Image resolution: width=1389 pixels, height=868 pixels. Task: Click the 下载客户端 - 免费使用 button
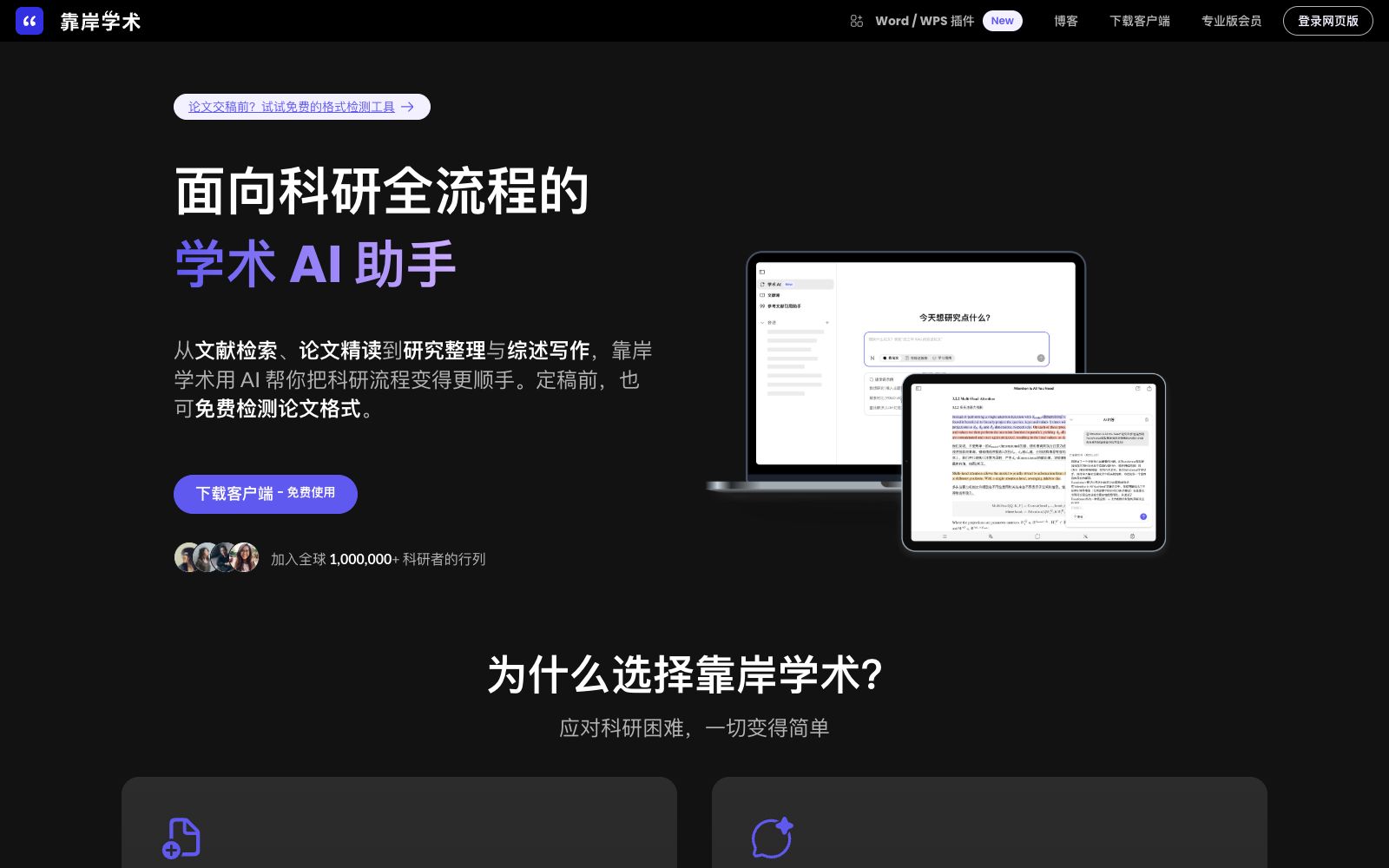point(266,494)
